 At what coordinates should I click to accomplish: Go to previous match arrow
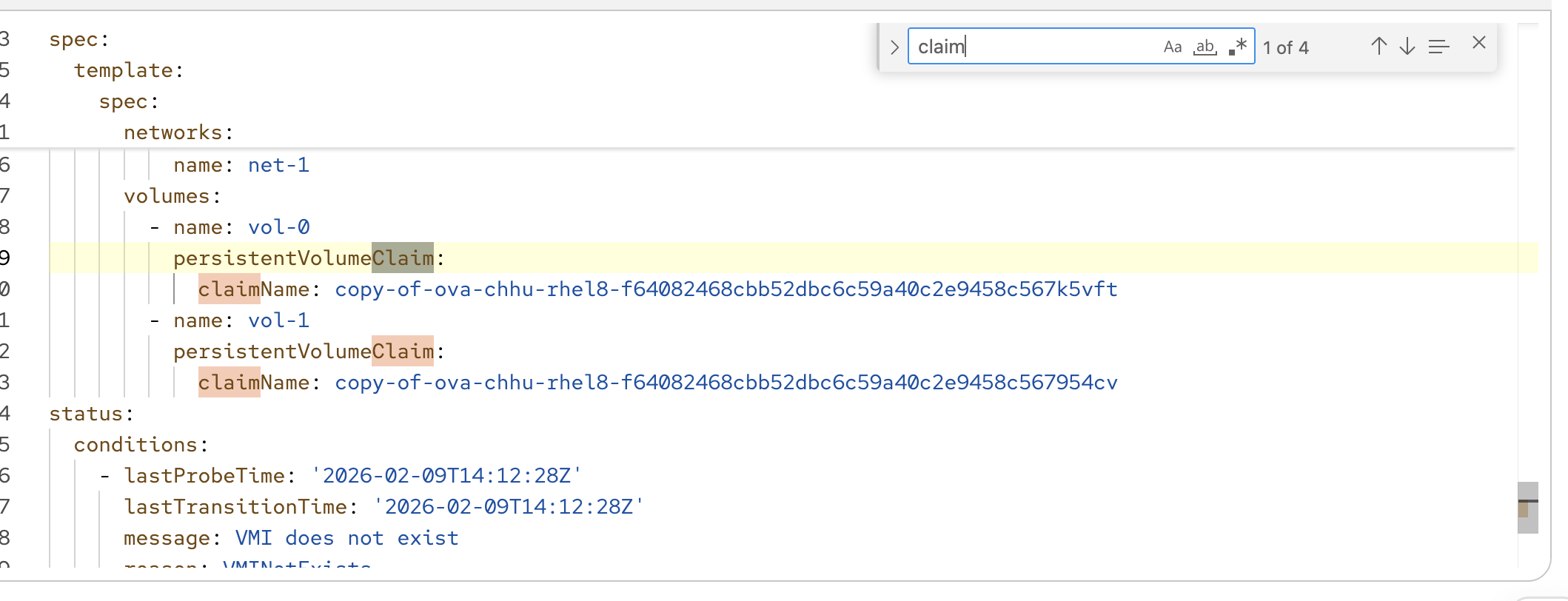pos(1378,47)
